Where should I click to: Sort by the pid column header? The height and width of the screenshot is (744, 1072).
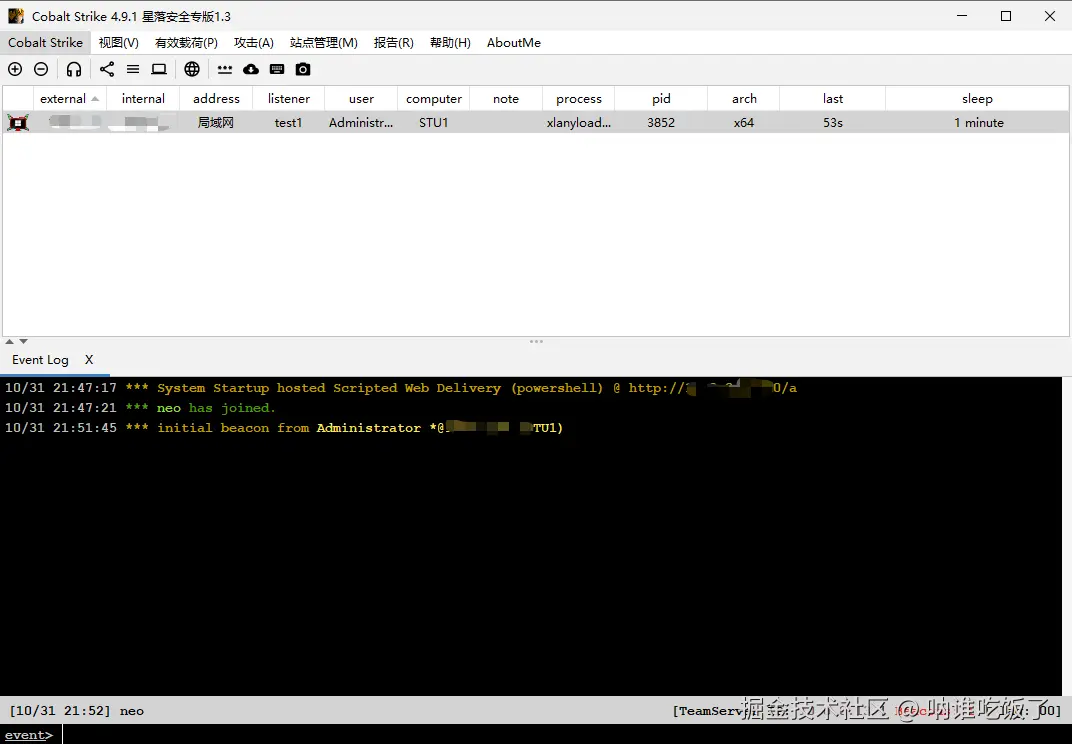pos(661,98)
